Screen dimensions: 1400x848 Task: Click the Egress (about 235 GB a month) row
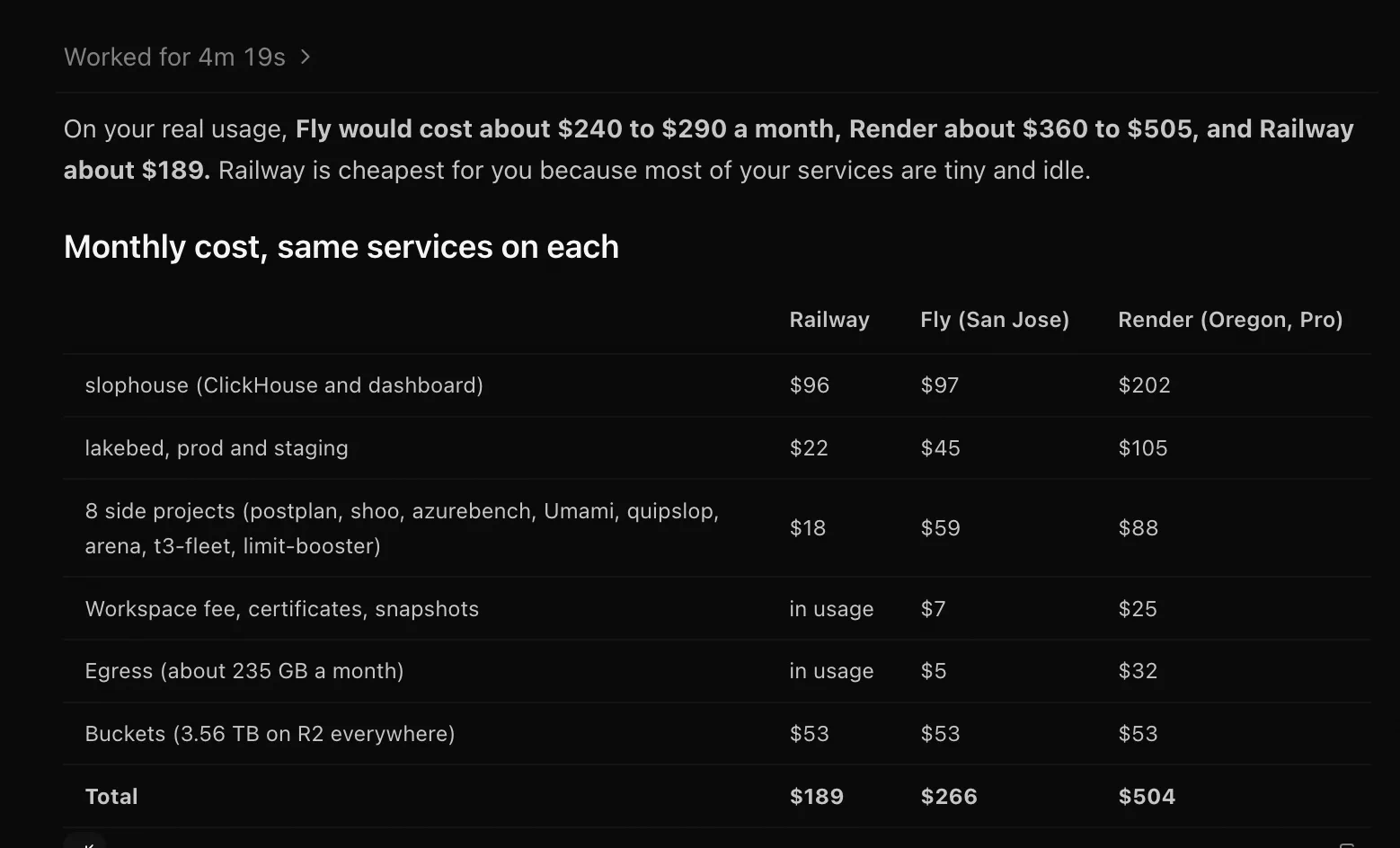(x=716, y=671)
